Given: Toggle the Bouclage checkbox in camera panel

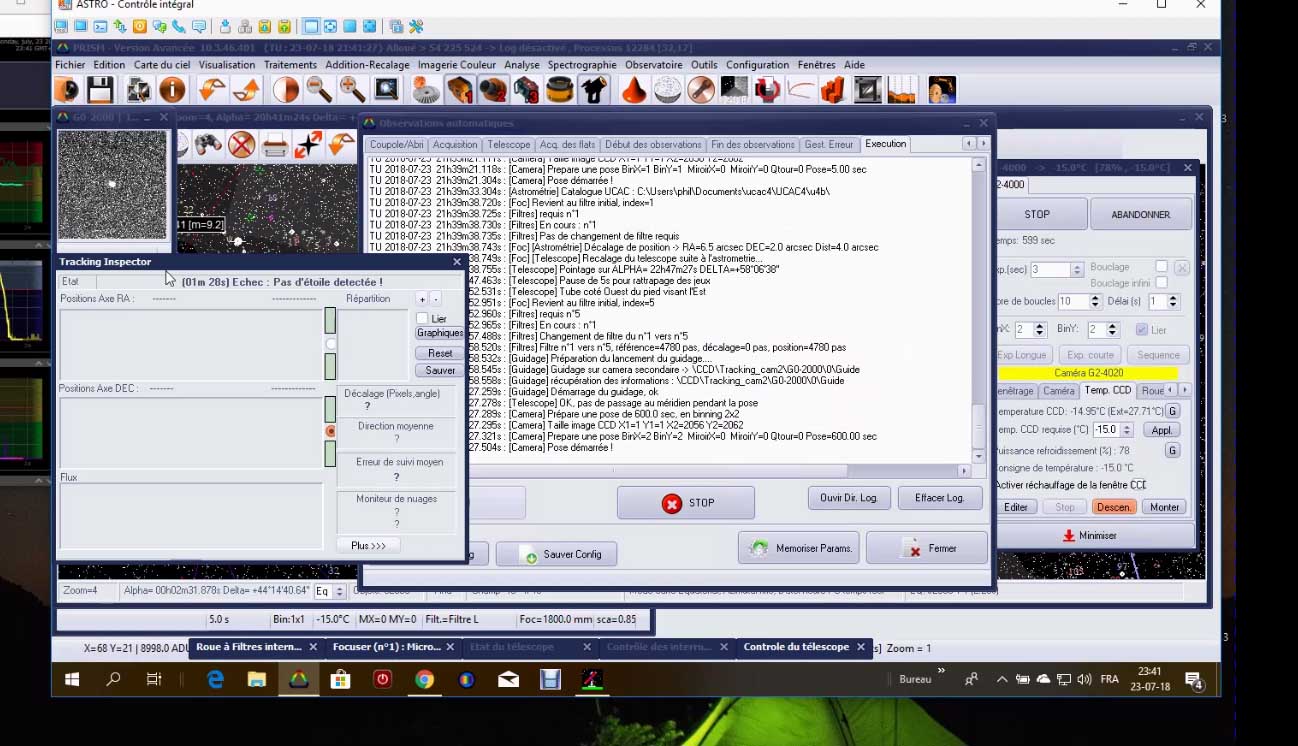Looking at the screenshot, I should click(1161, 267).
